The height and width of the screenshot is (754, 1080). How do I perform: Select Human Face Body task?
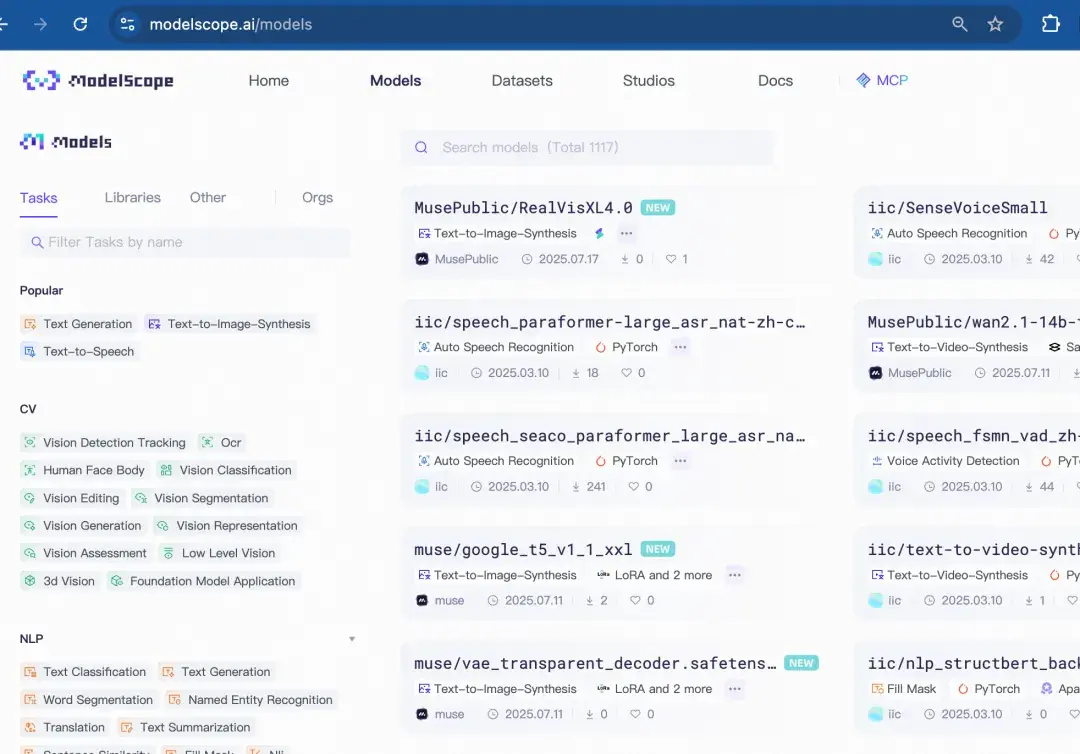pos(84,470)
